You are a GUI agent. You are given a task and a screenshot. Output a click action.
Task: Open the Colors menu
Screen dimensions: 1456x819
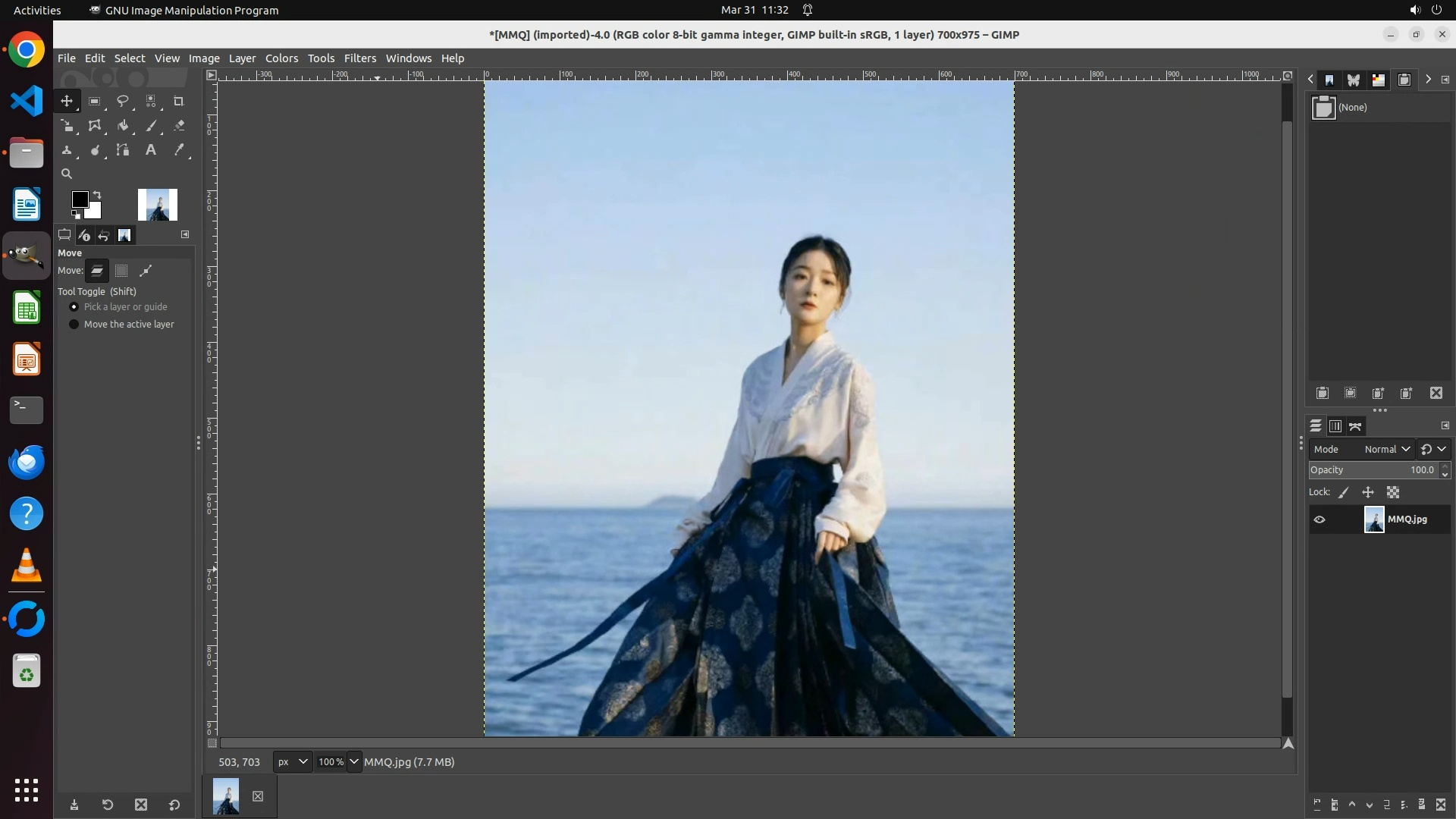click(x=281, y=58)
